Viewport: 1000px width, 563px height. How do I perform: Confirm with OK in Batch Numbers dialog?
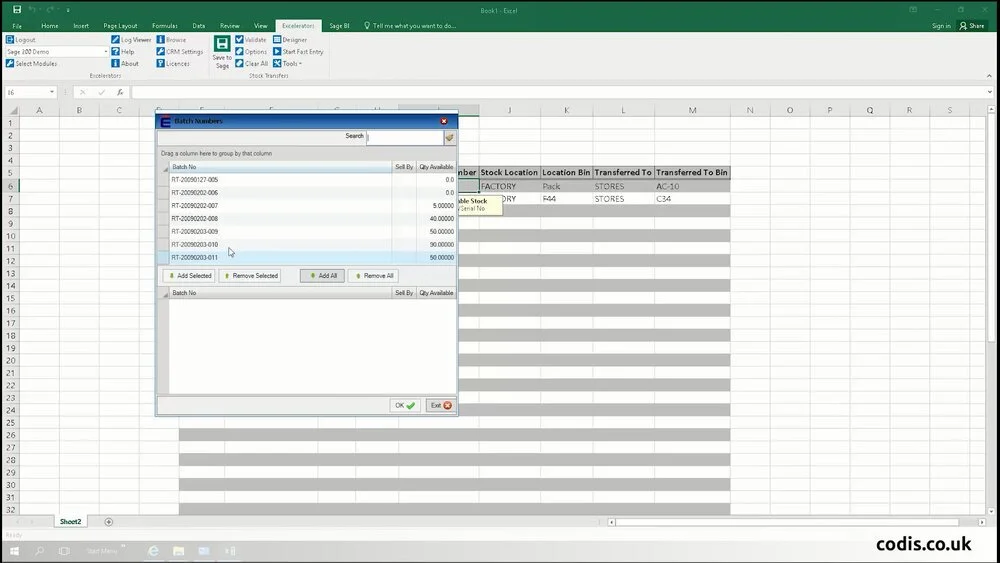(x=405, y=406)
